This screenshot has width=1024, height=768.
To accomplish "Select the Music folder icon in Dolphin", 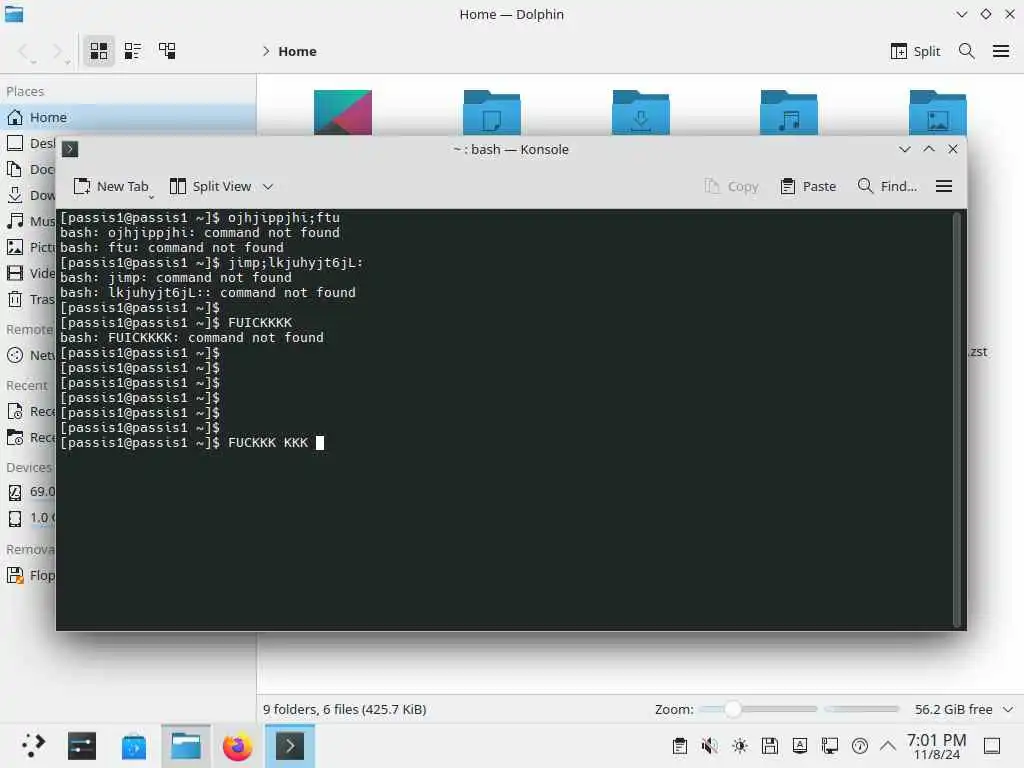I will pyautogui.click(x=789, y=112).
